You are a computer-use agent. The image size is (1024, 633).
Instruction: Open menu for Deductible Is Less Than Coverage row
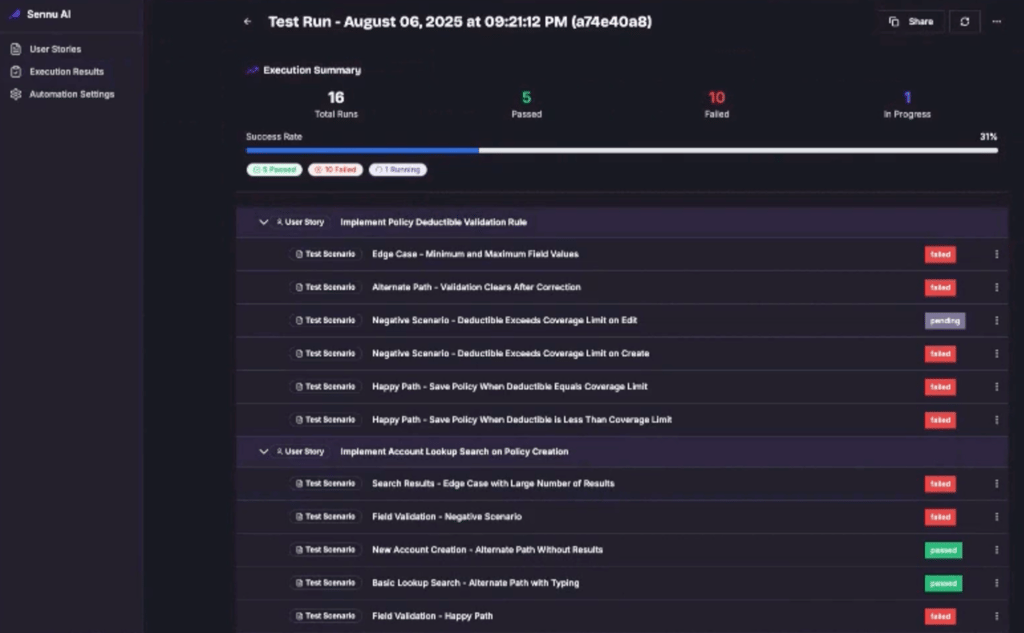997,420
